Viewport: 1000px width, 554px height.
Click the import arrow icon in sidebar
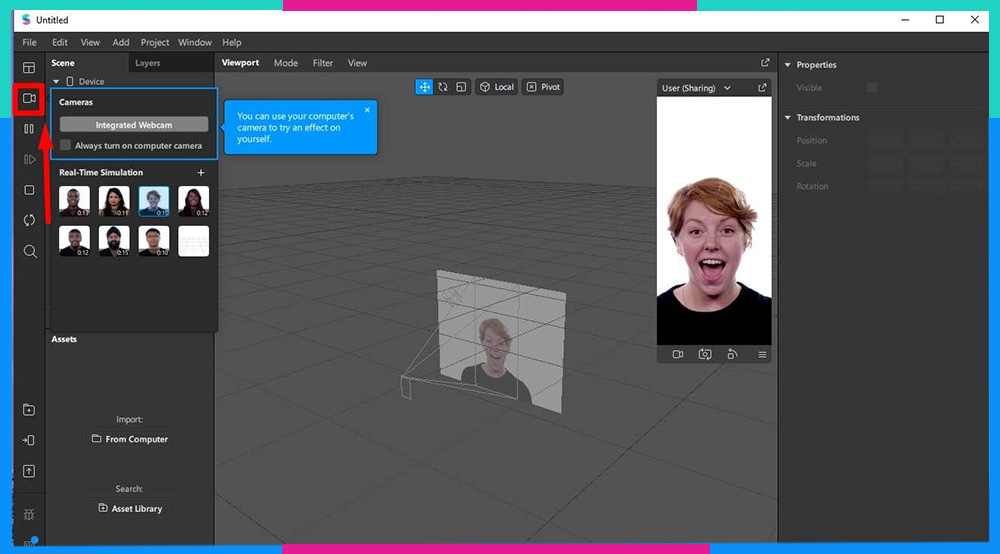tap(29, 441)
